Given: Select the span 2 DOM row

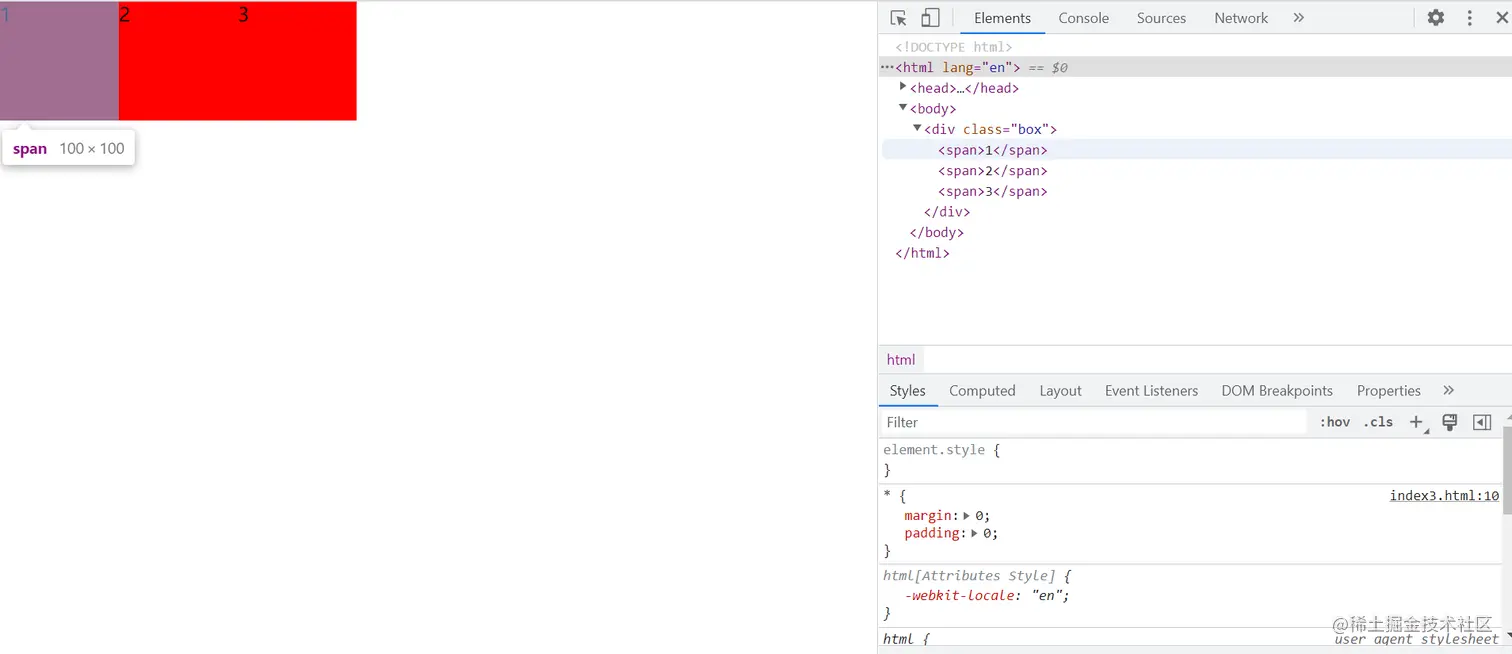Looking at the screenshot, I should pyautogui.click(x=1196, y=171).
